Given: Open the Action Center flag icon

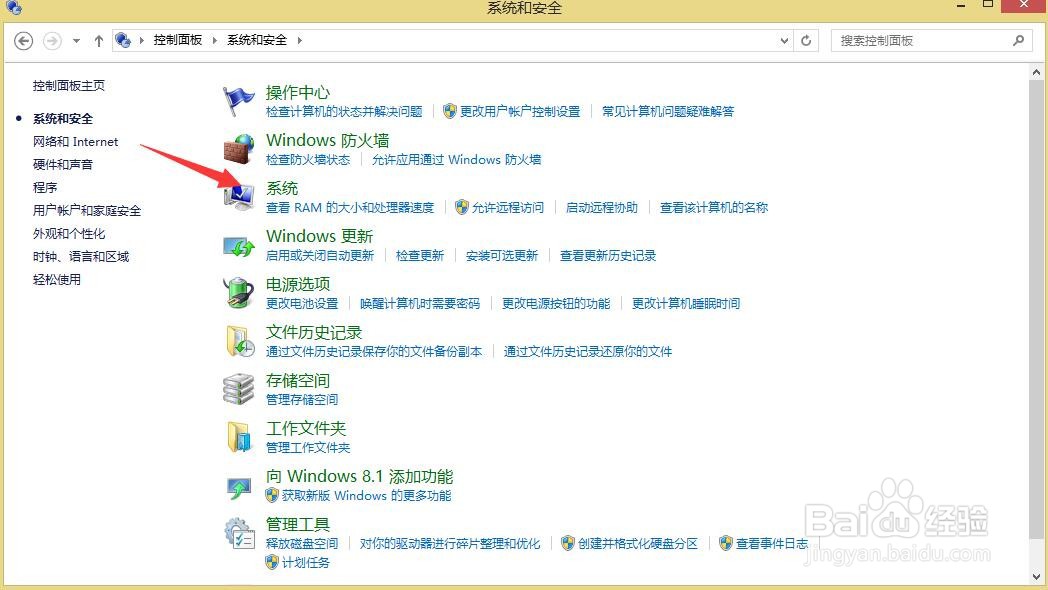Looking at the screenshot, I should pos(239,102).
